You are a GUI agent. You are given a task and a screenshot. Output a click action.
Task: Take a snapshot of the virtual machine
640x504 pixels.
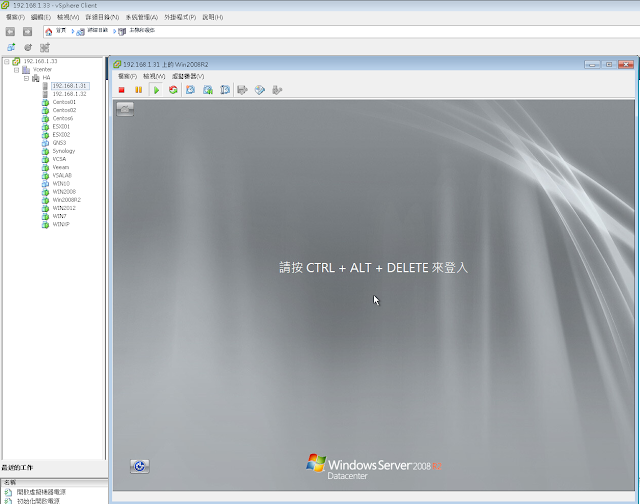[190, 90]
